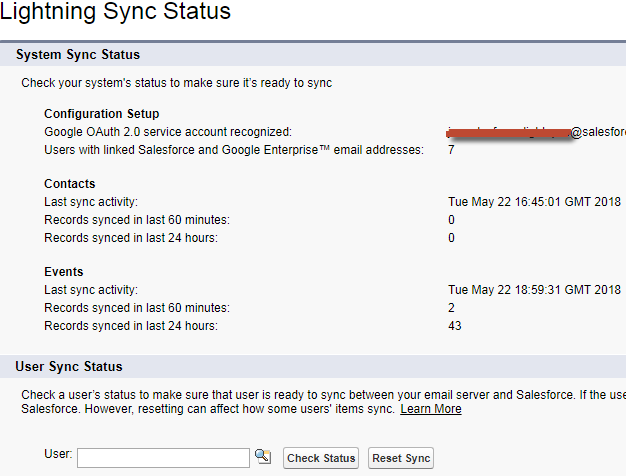This screenshot has width=626, height=476.
Task: Focus the User input field
Action: pos(163,458)
